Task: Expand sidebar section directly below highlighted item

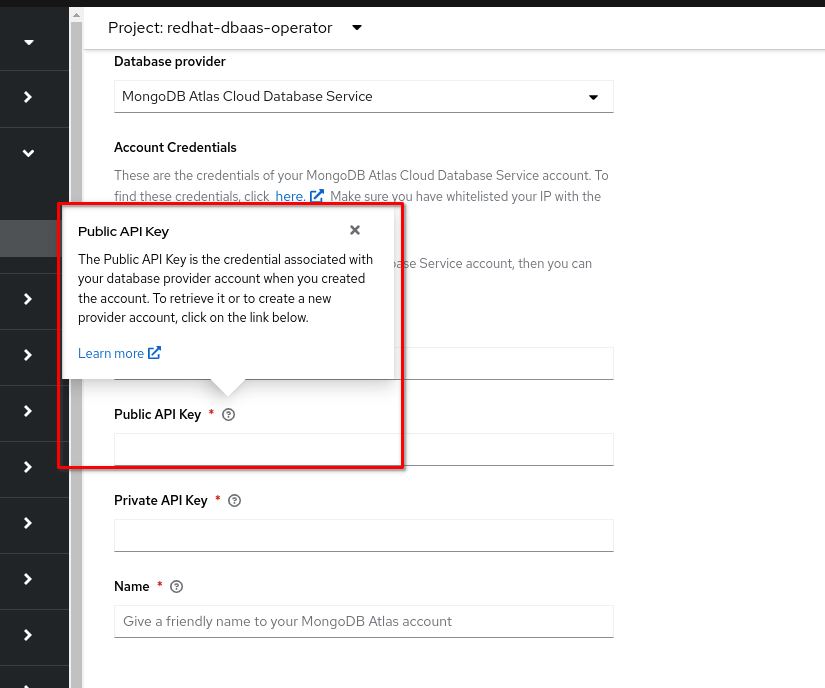Action: [x=28, y=299]
